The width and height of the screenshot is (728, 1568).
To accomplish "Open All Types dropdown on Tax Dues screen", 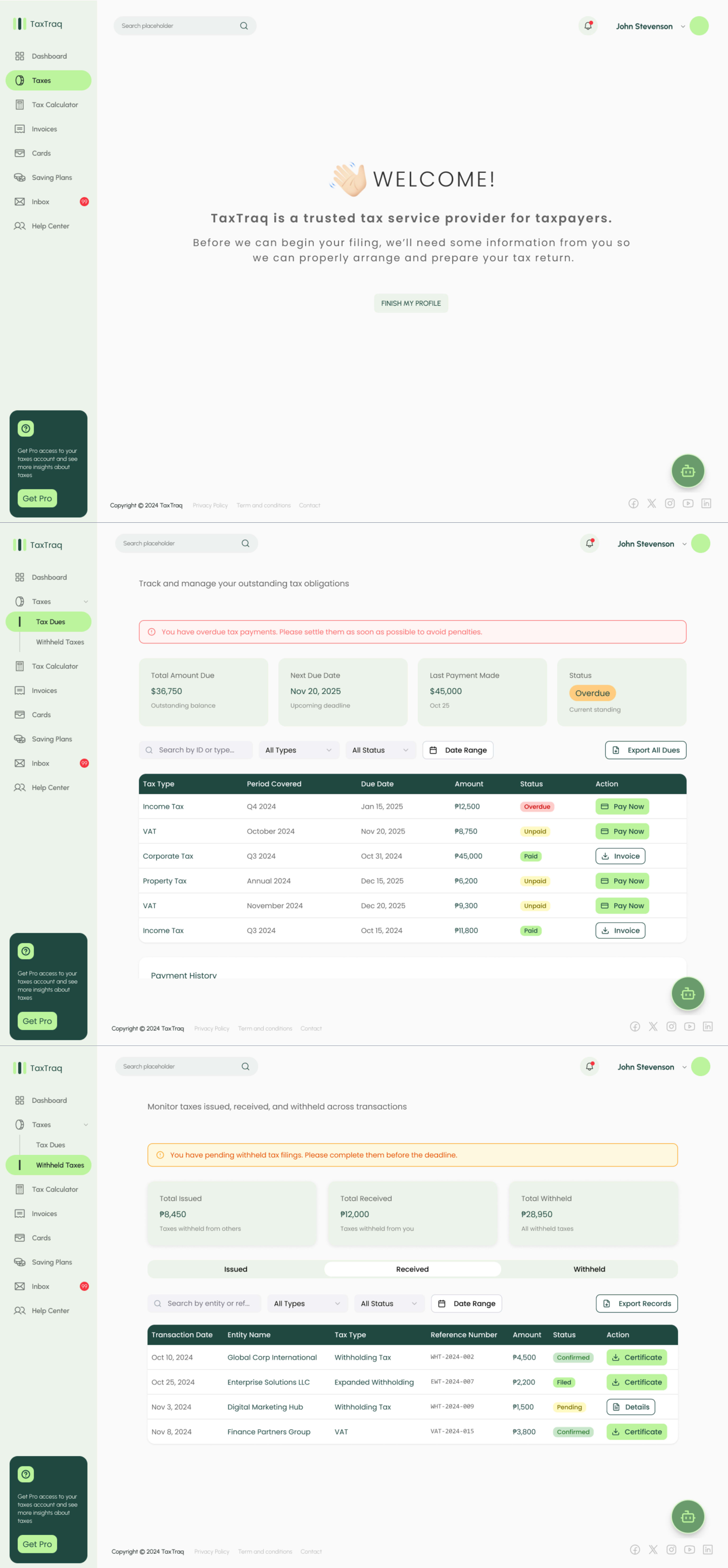I will pyautogui.click(x=299, y=750).
